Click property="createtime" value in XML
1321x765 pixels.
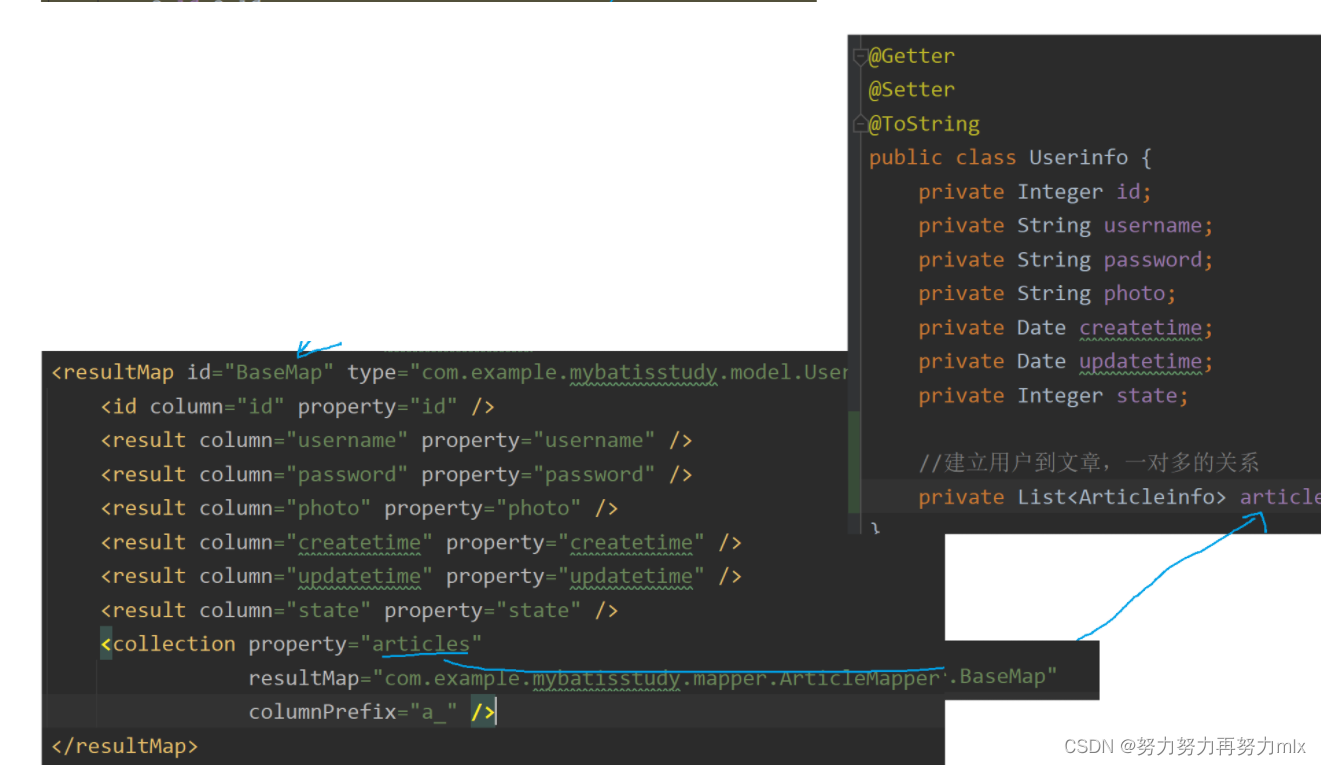pos(631,542)
